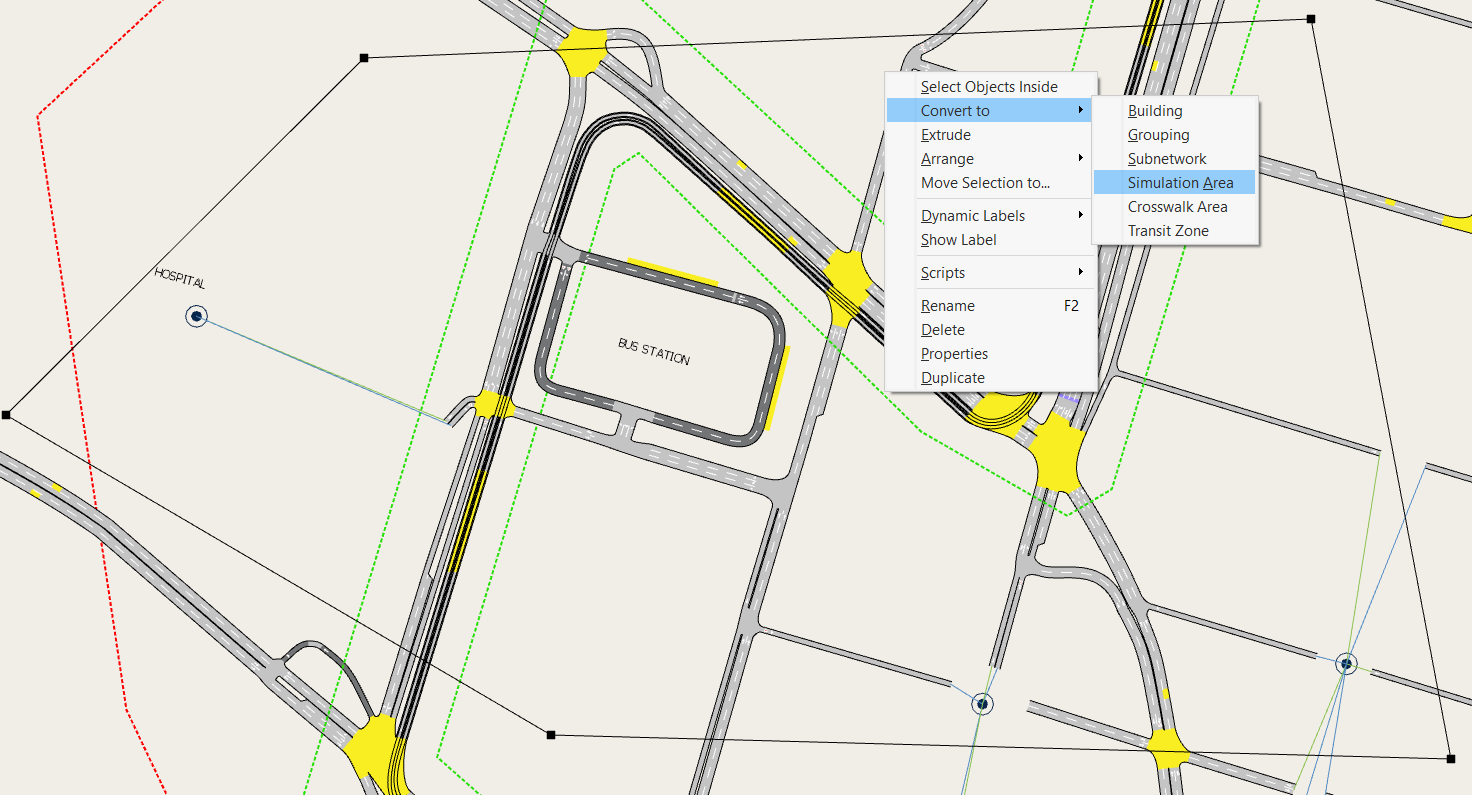This screenshot has height=795, width=1472.
Task: Select the centroid icon at the bottom right
Action: pos(1347,661)
